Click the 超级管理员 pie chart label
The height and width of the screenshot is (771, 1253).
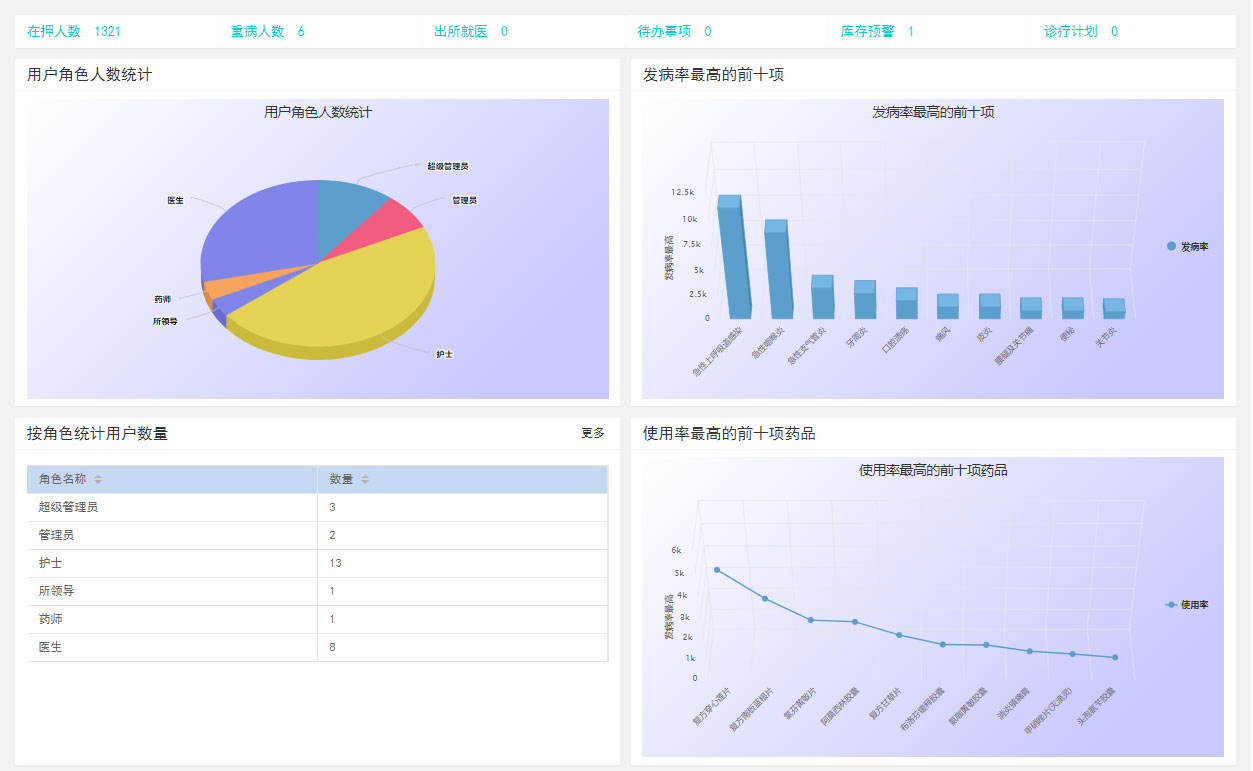(448, 166)
